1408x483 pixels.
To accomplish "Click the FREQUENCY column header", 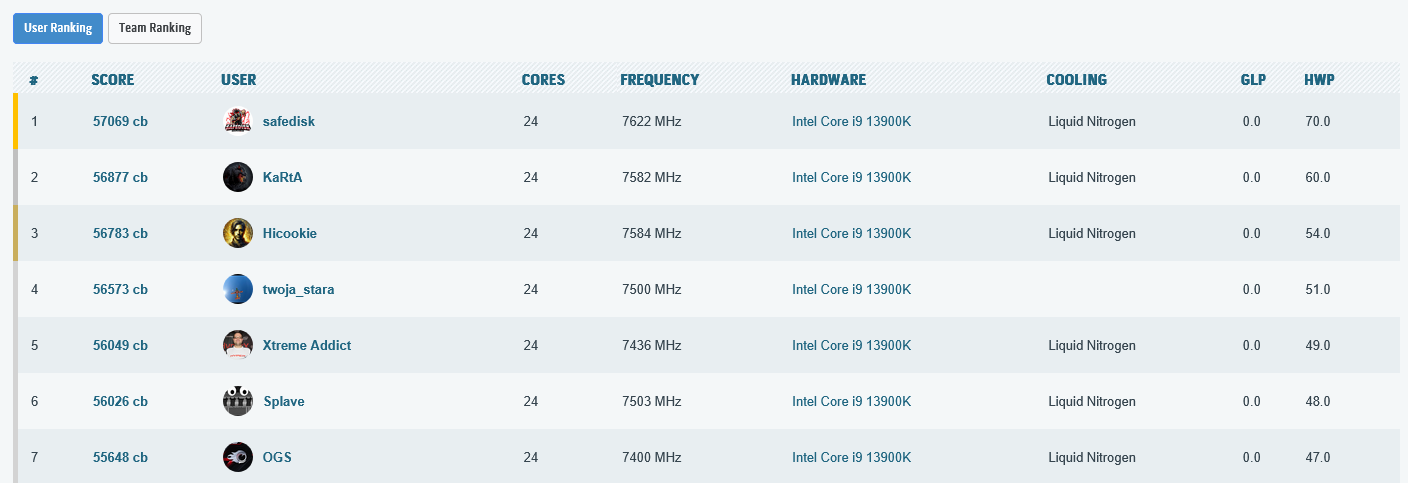I will pyautogui.click(x=659, y=80).
